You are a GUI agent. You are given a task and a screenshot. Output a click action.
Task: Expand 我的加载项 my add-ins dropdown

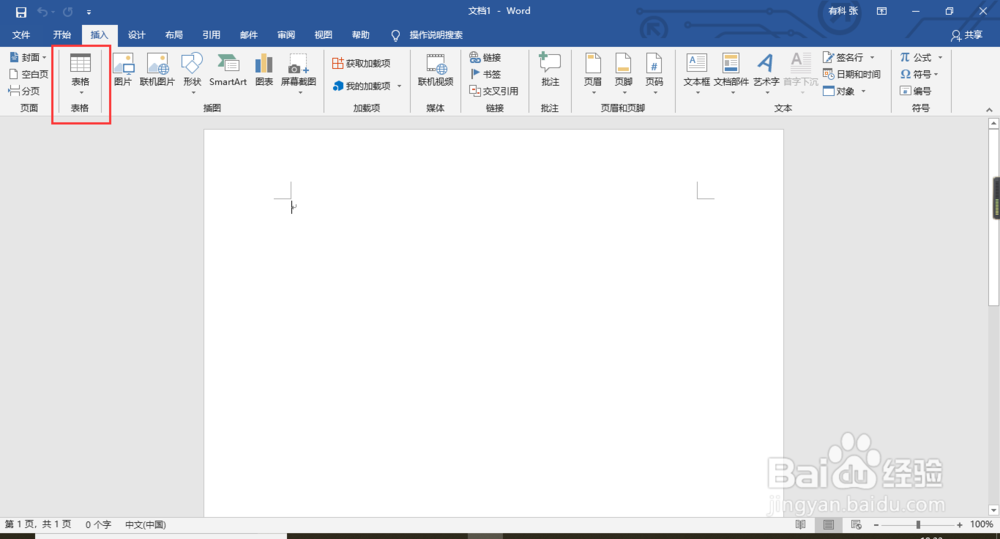click(x=399, y=86)
